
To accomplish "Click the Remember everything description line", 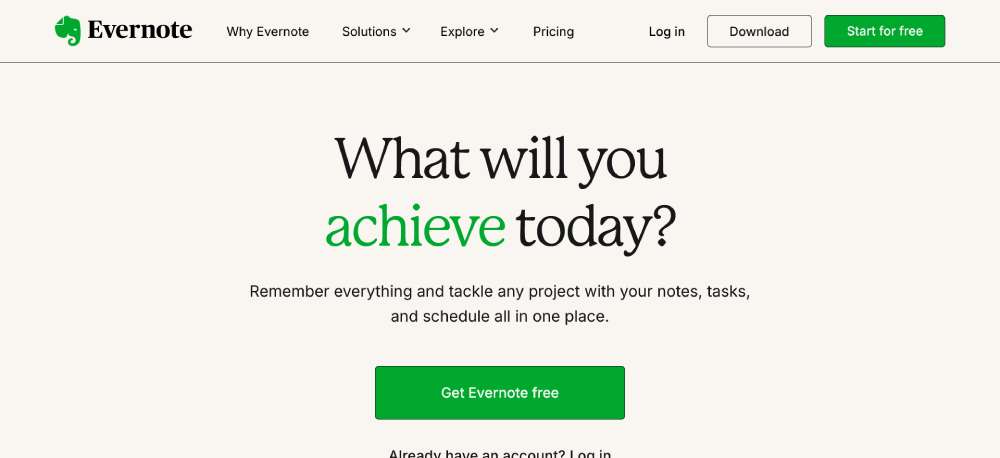I will click(500, 292).
